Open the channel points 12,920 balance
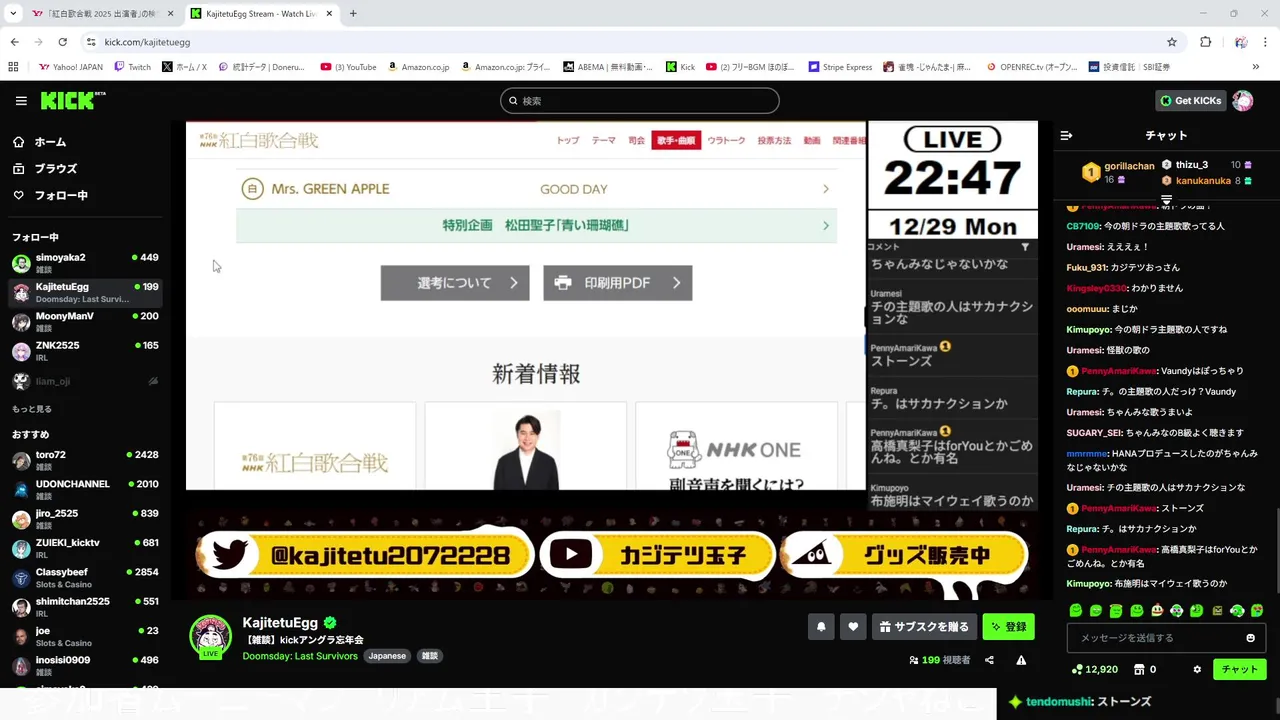The height and width of the screenshot is (720, 1280). [1094, 670]
